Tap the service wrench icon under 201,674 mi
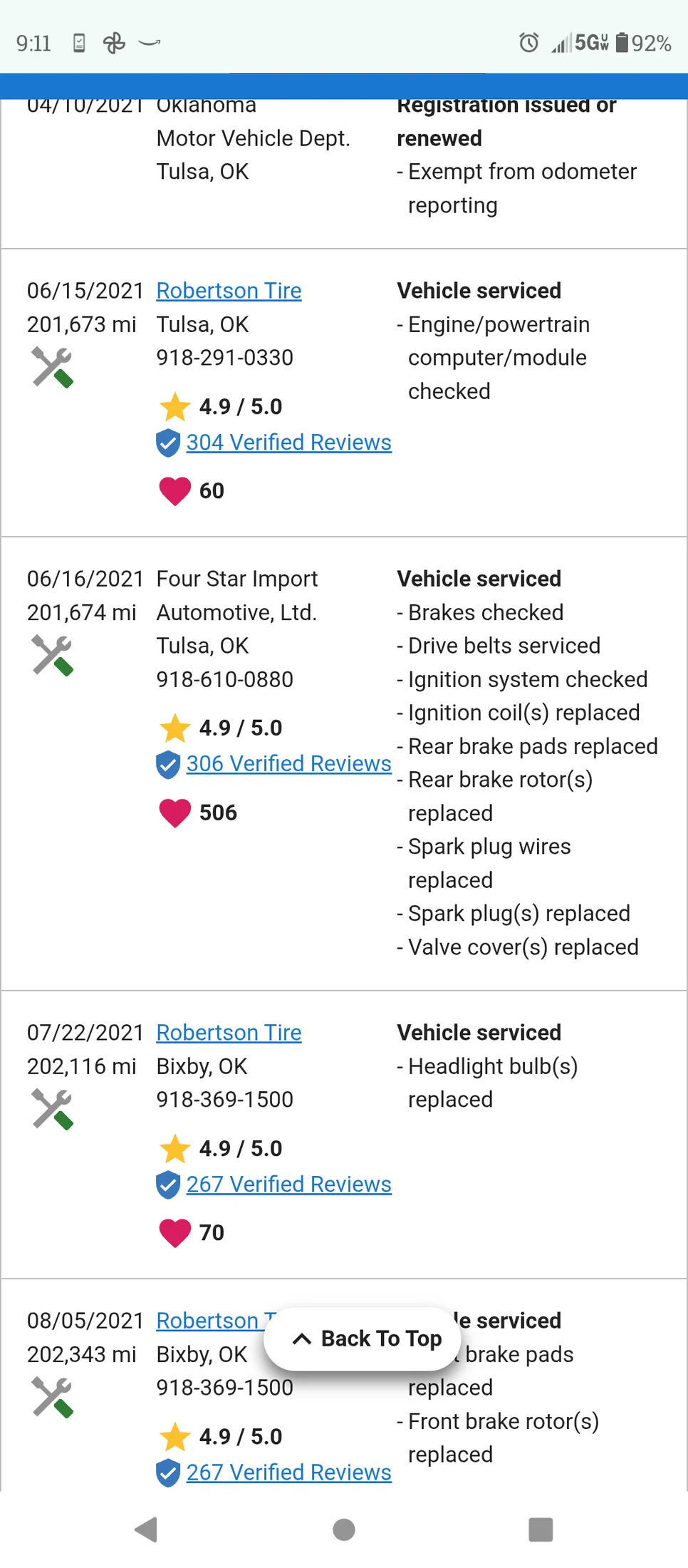688x1568 pixels. (53, 655)
